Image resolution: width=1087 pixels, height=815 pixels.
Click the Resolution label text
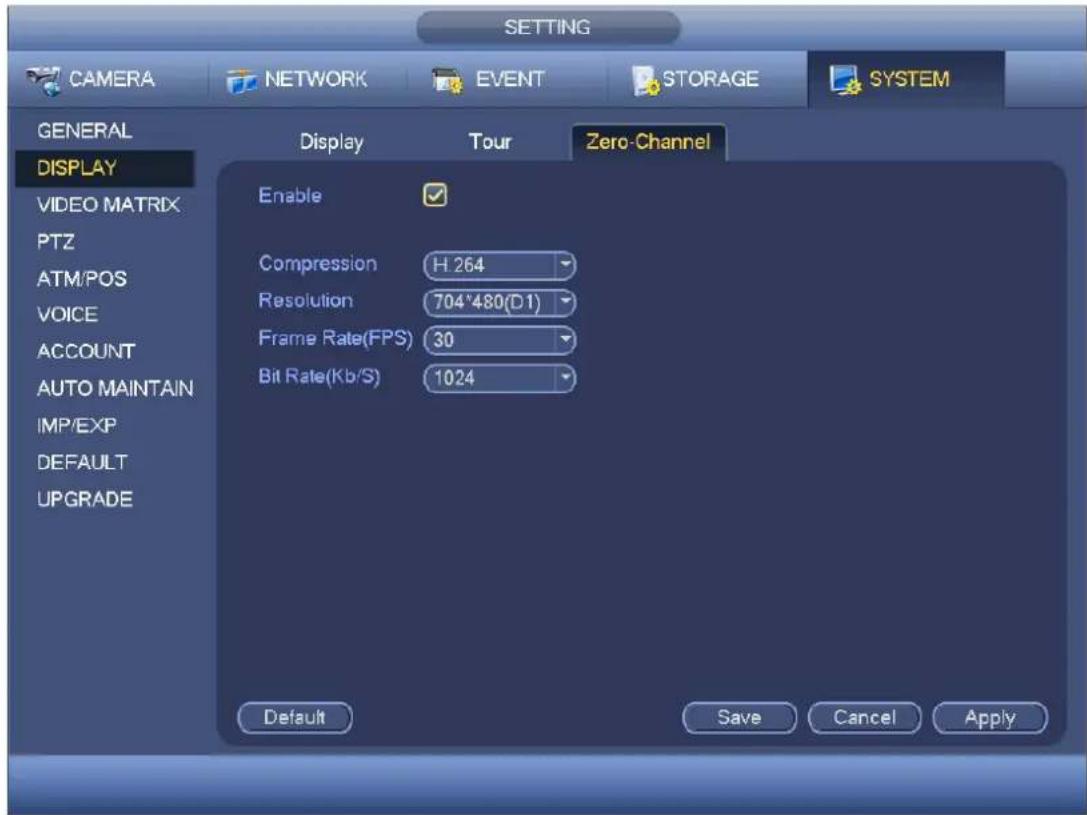pos(306,301)
